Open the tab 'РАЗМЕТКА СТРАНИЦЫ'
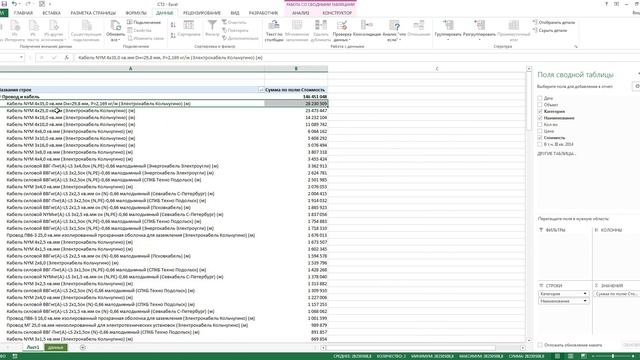The height and width of the screenshot is (360, 640). pyautogui.click(x=93, y=13)
